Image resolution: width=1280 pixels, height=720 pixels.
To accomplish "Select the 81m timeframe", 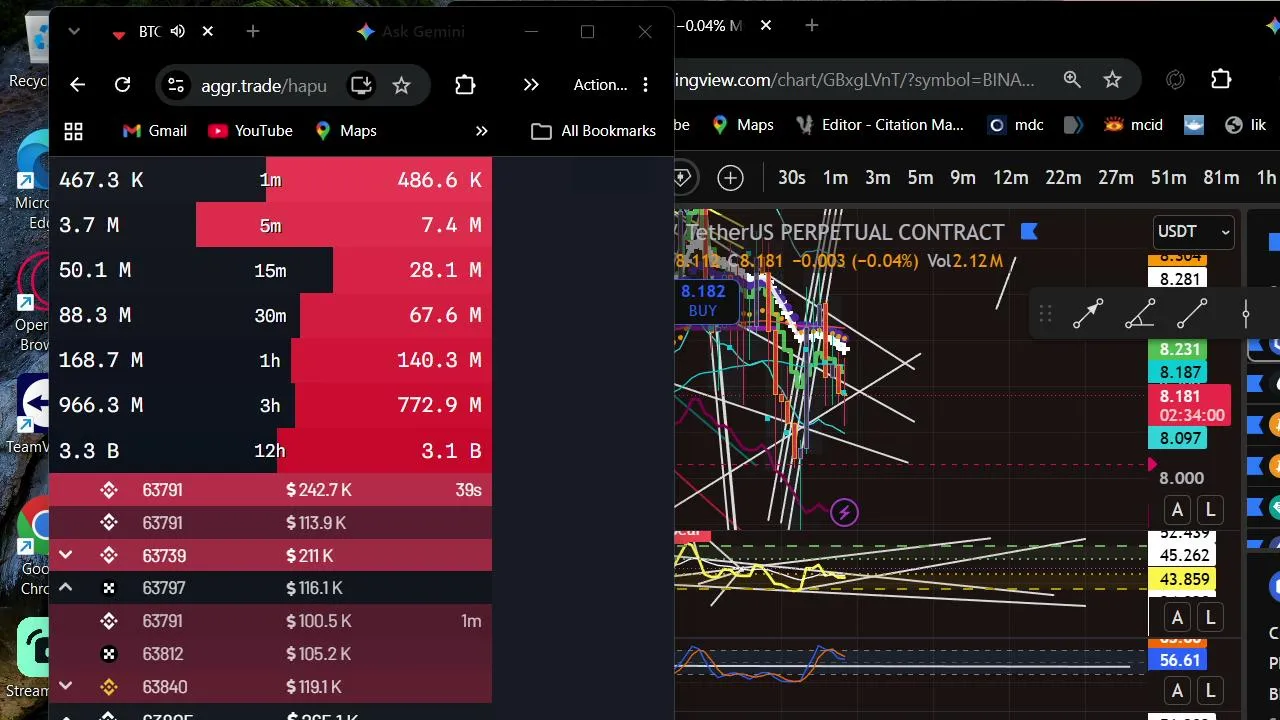I will pyautogui.click(x=1221, y=178).
